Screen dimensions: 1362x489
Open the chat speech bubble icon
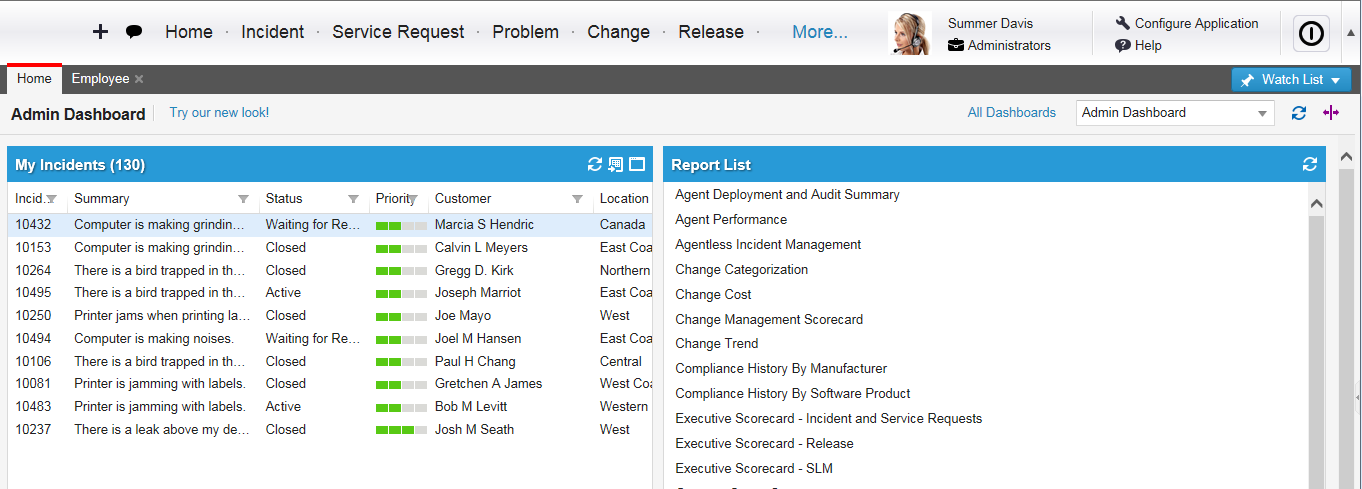click(134, 31)
